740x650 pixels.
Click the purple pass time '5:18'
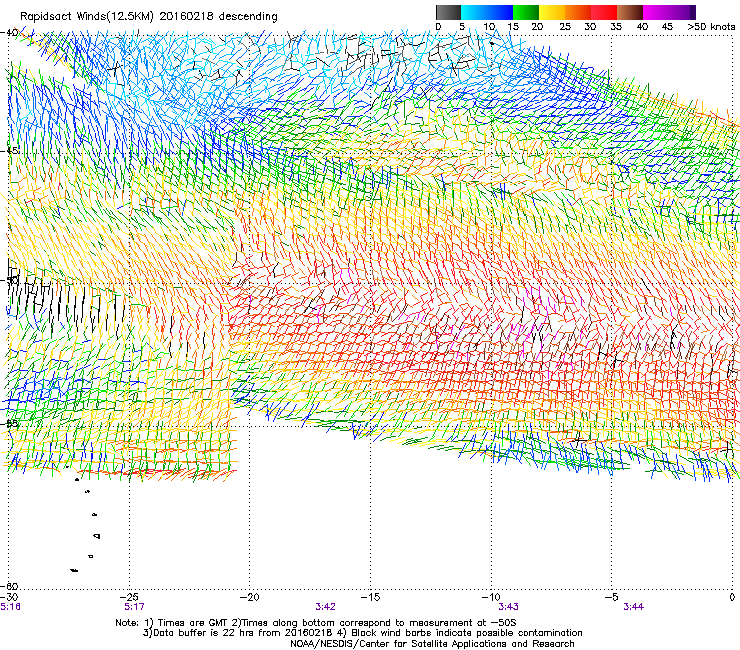[x=10, y=607]
